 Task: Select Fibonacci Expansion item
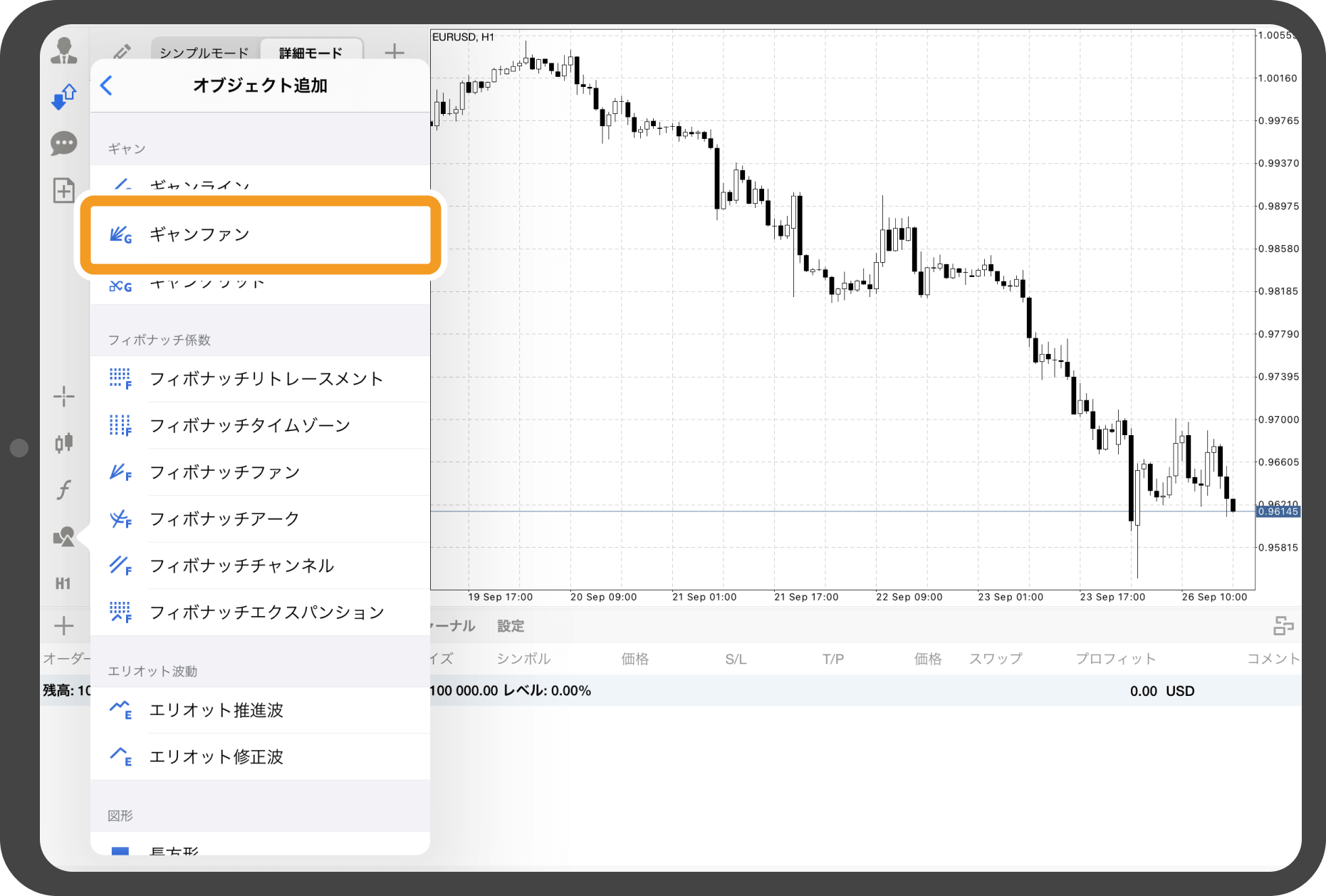[260, 613]
